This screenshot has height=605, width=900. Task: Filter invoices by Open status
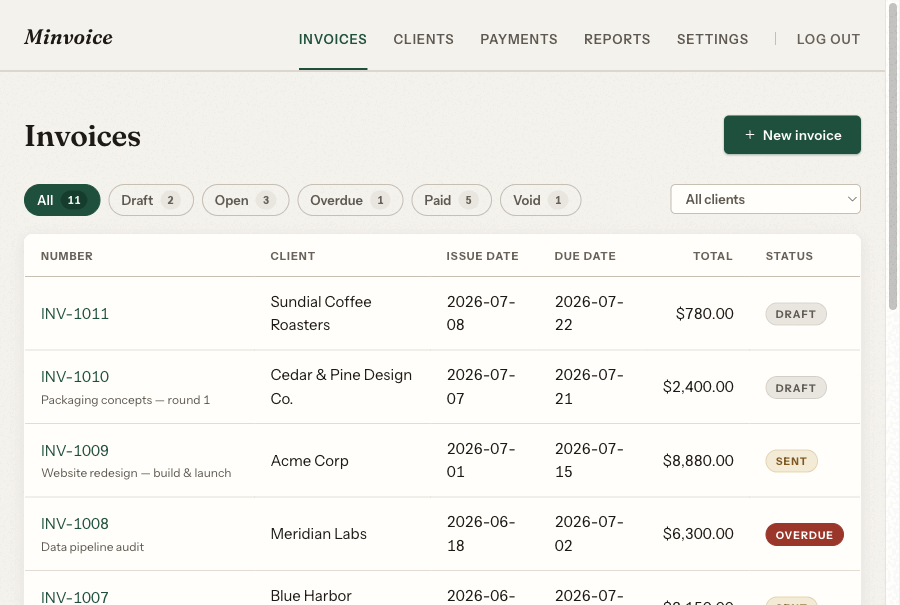245,200
